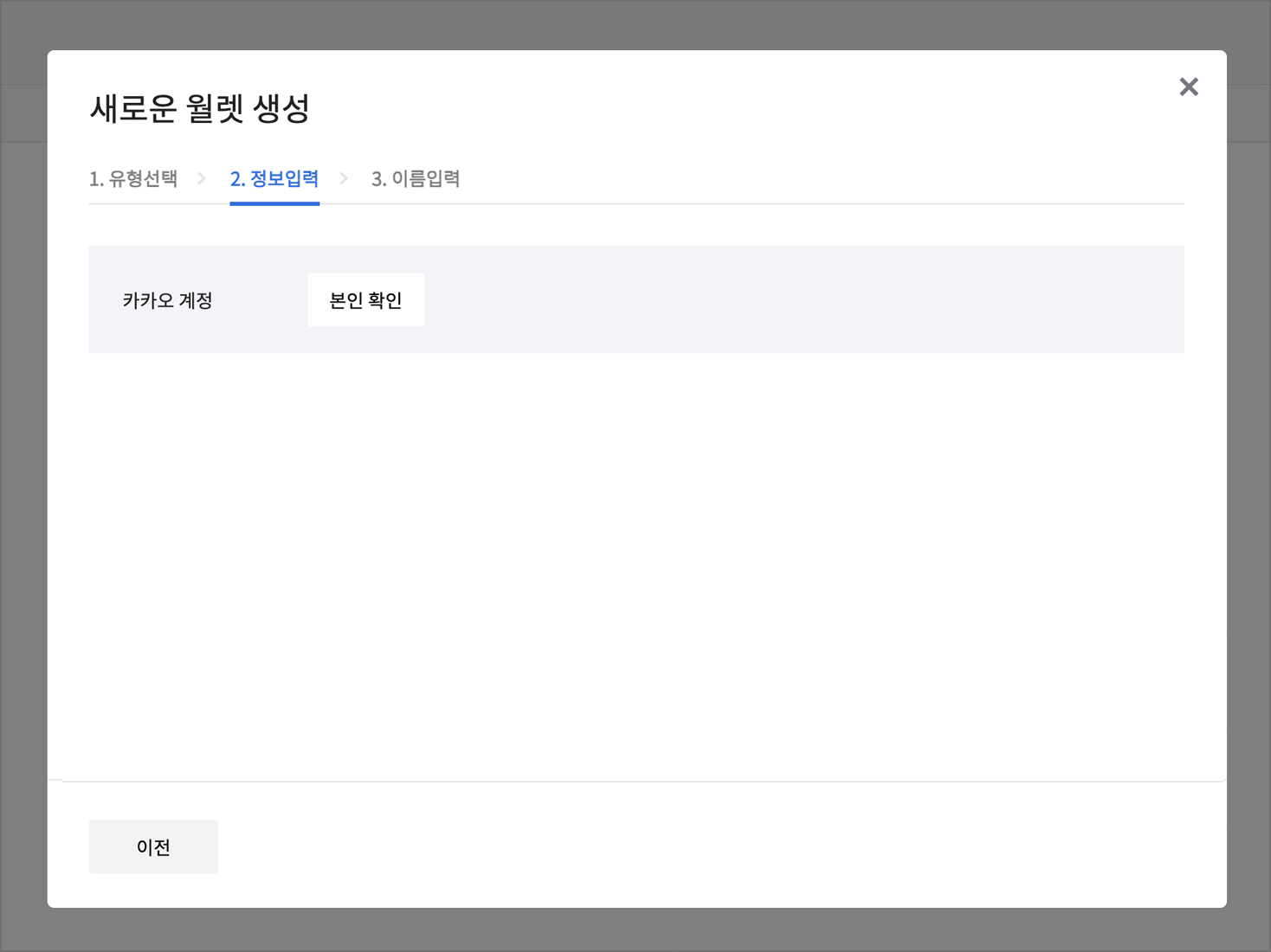Screen dimensions: 1271x952
Task: Close the new wallet creation dialog
Action: coord(1188,87)
